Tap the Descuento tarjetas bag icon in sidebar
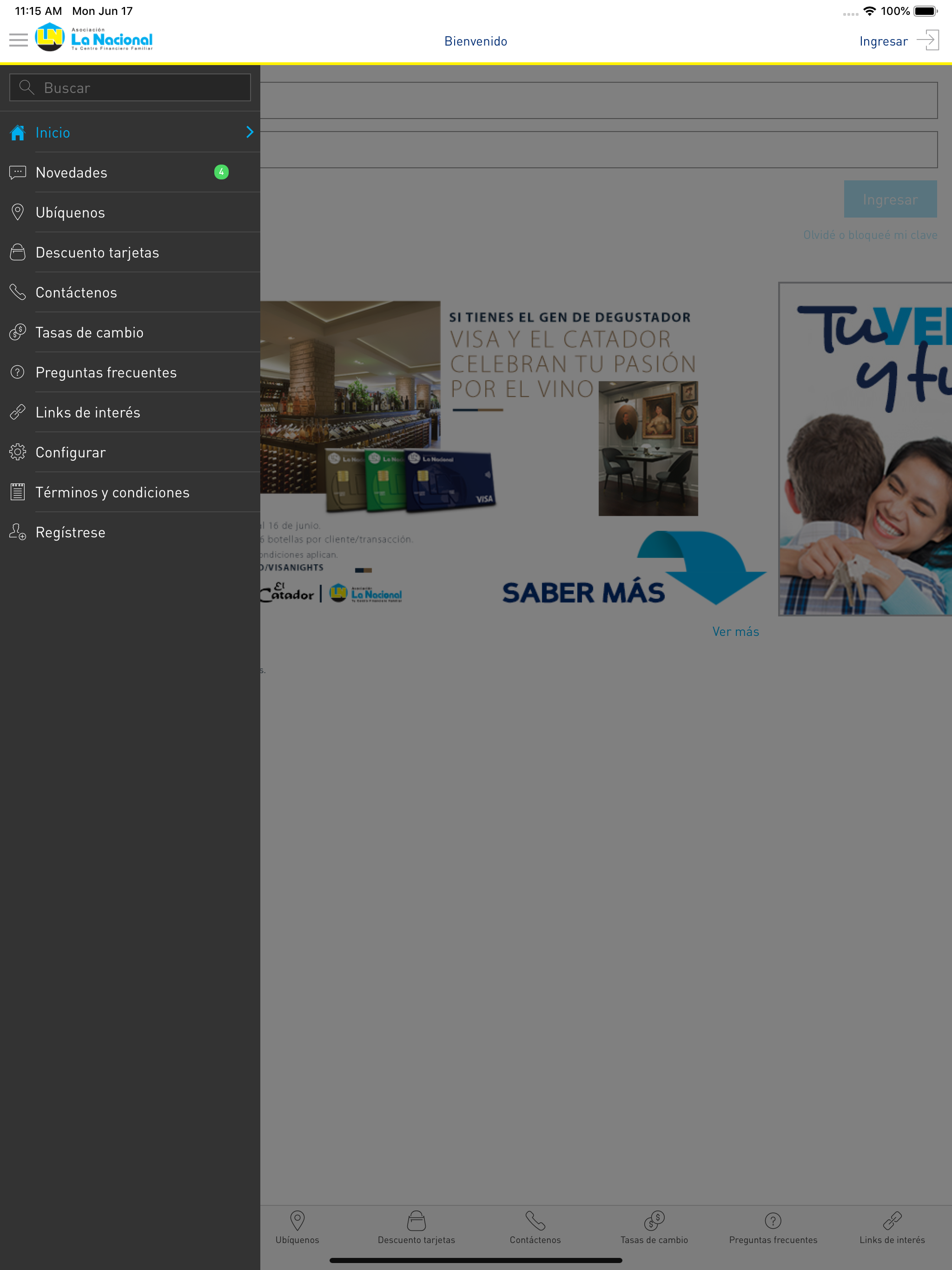 (18, 252)
